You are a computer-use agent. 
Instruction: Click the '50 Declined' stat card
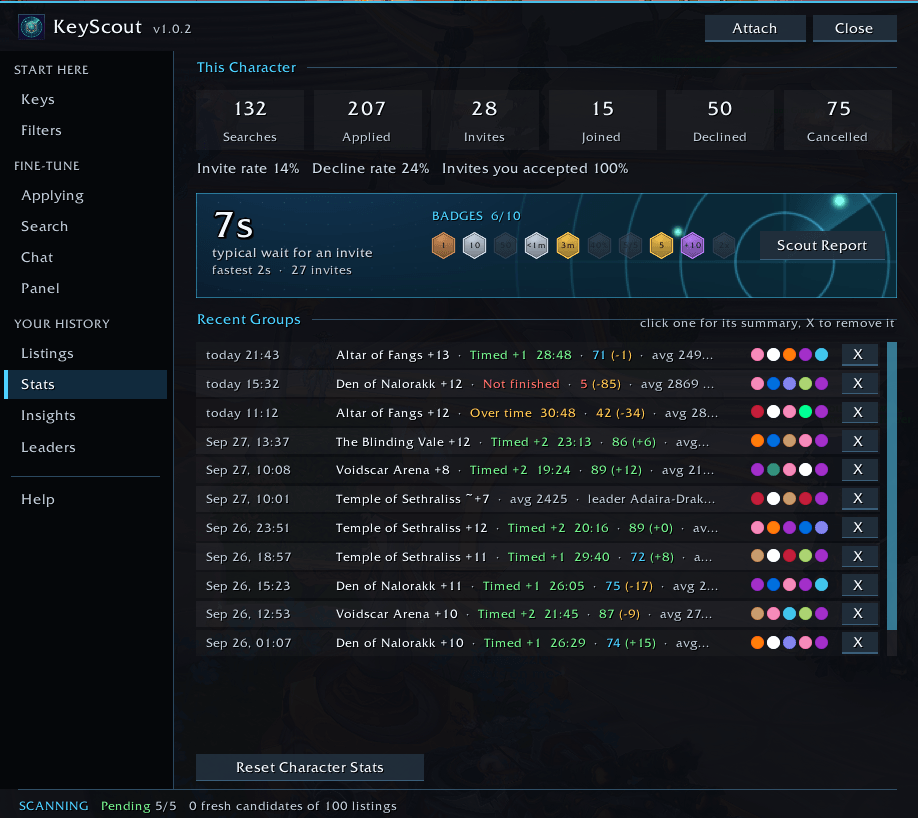720,121
